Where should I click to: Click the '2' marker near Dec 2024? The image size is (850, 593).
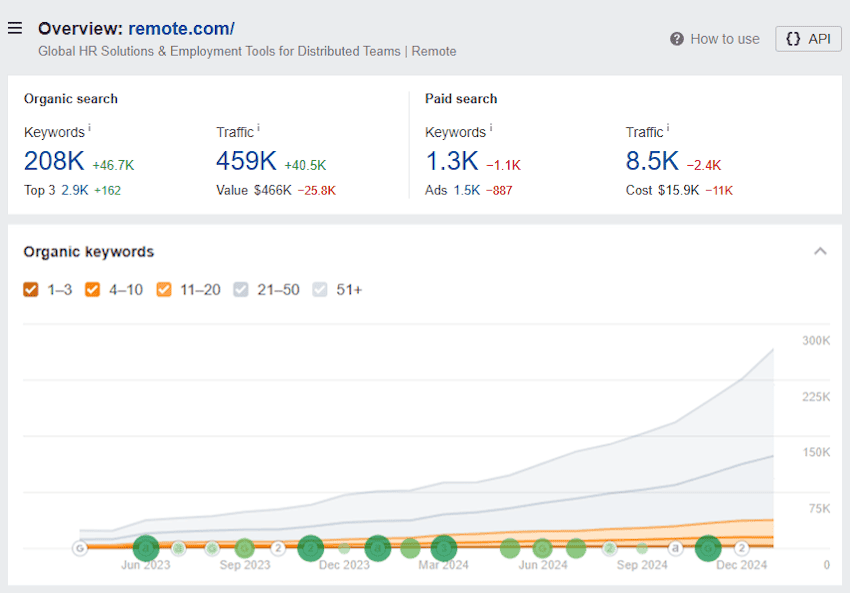click(742, 548)
